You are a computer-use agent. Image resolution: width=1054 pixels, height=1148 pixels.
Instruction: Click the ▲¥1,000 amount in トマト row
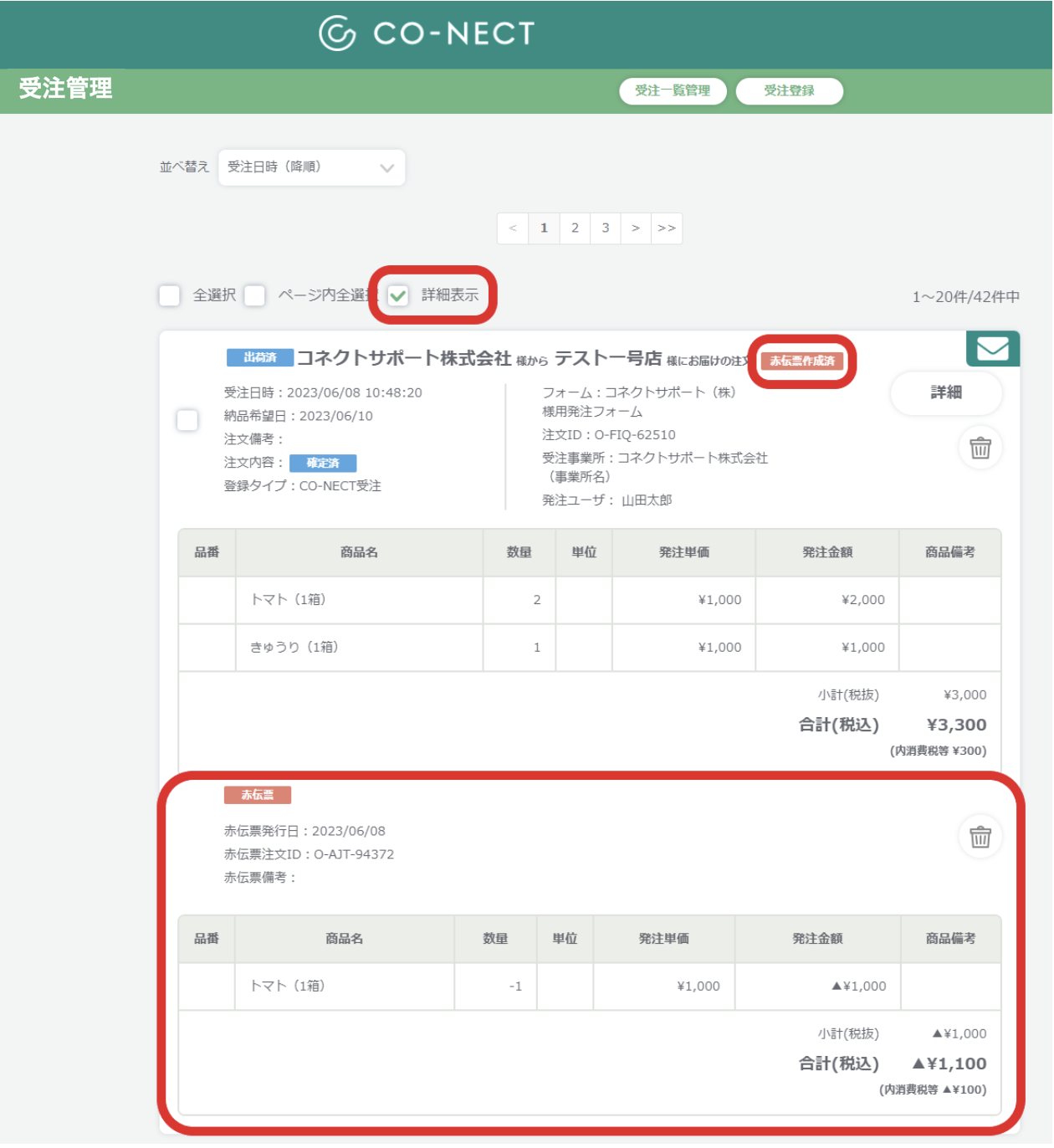(859, 987)
